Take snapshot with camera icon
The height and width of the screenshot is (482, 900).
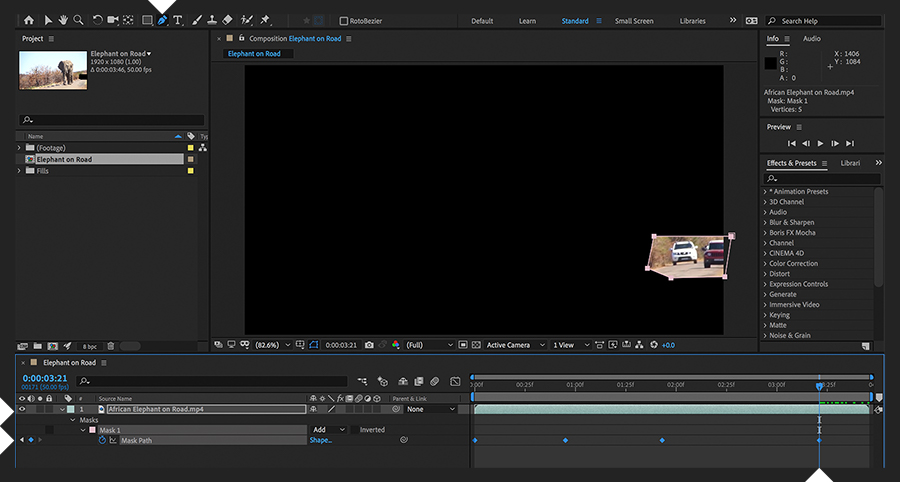(369, 345)
